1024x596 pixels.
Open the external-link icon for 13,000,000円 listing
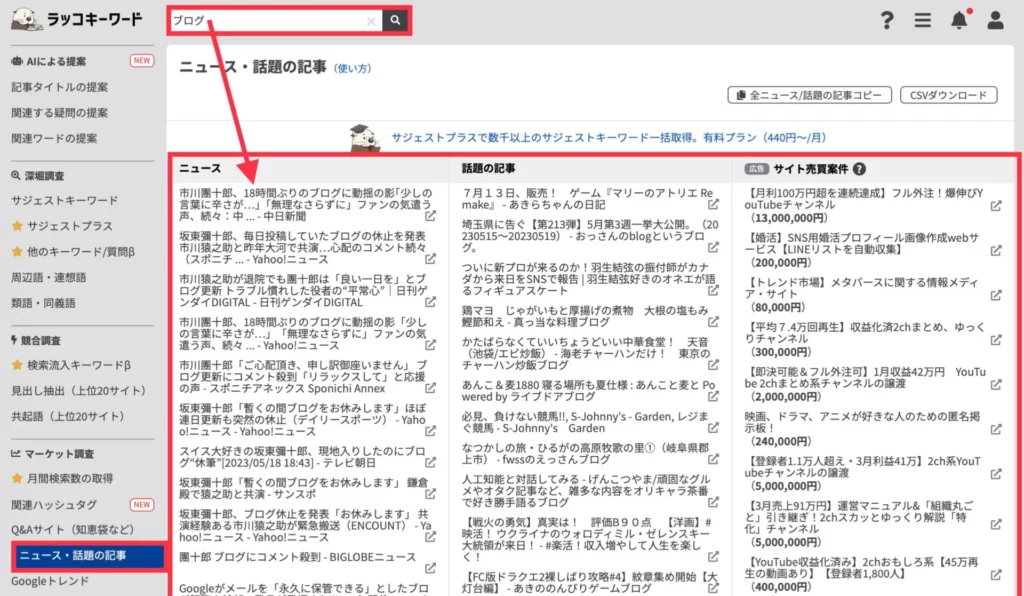point(996,206)
